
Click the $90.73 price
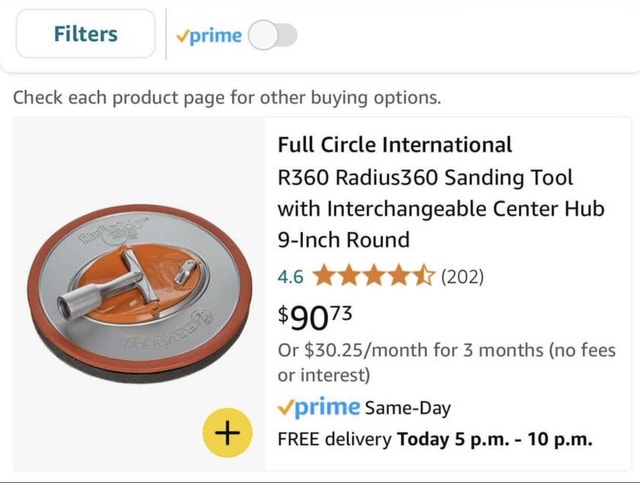tap(314, 317)
